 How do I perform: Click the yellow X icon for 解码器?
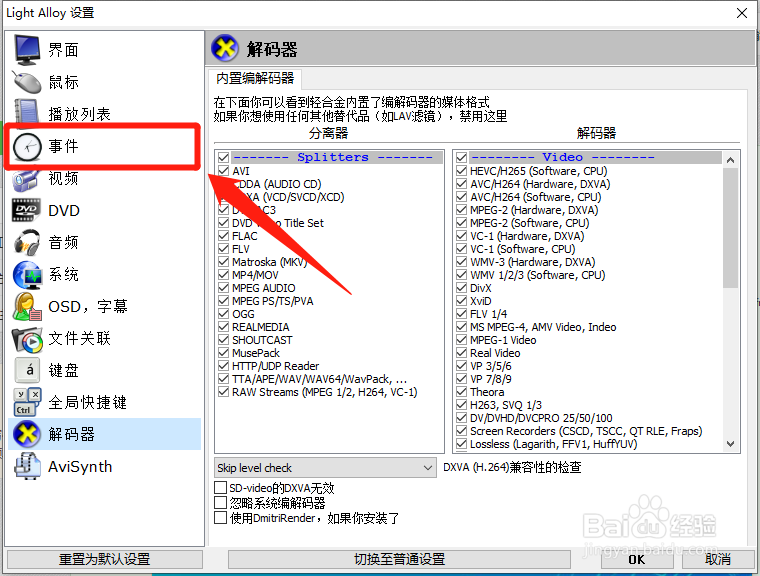tap(27, 434)
